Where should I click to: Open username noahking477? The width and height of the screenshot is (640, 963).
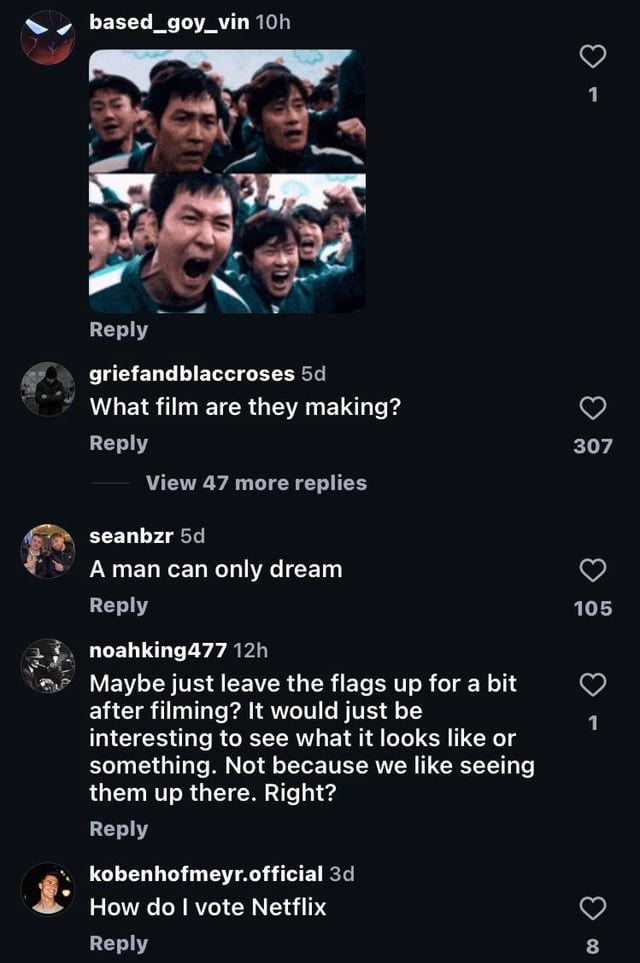pos(158,650)
